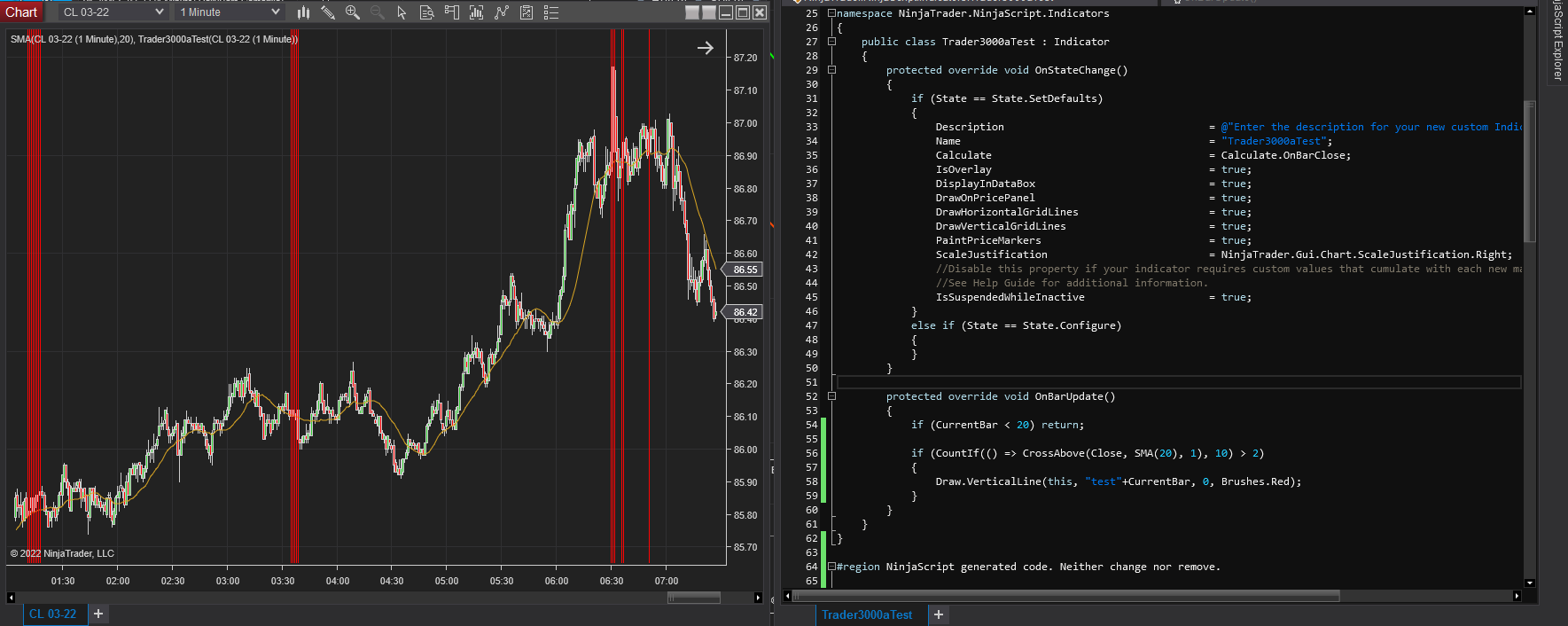Click the zoom out magnifier icon

pos(378,12)
